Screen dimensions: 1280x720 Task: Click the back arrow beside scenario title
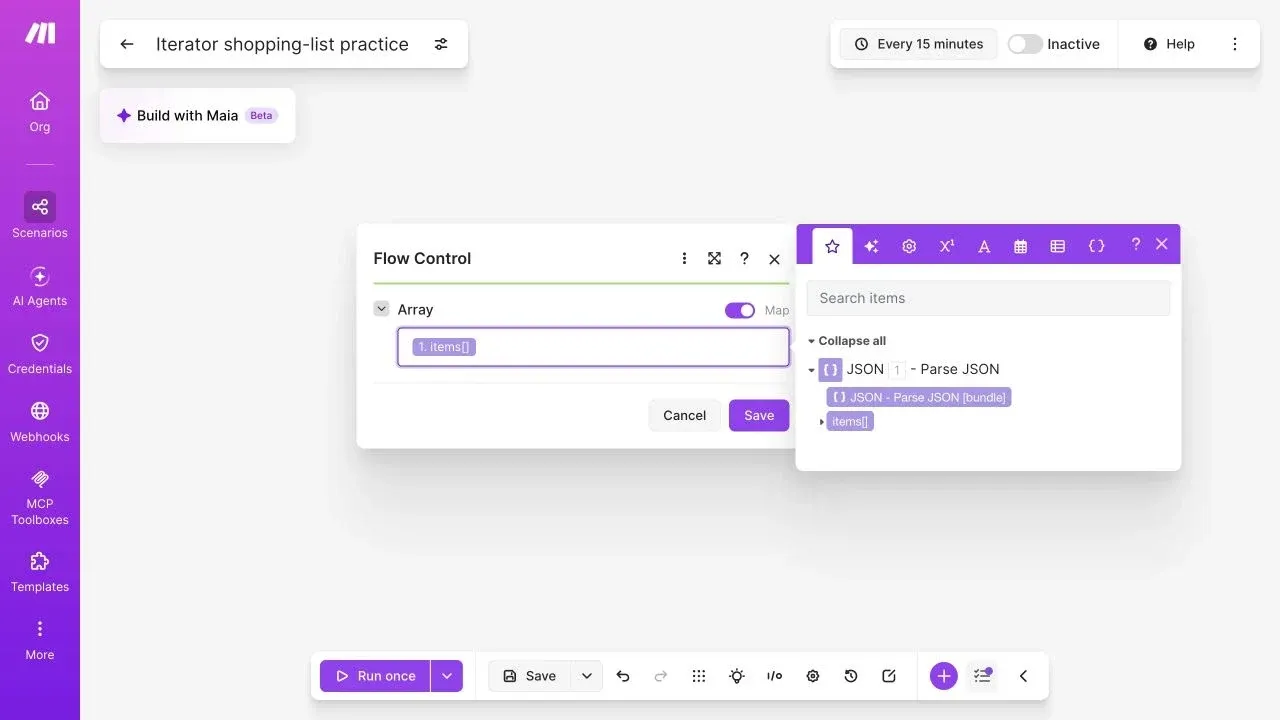coord(127,44)
